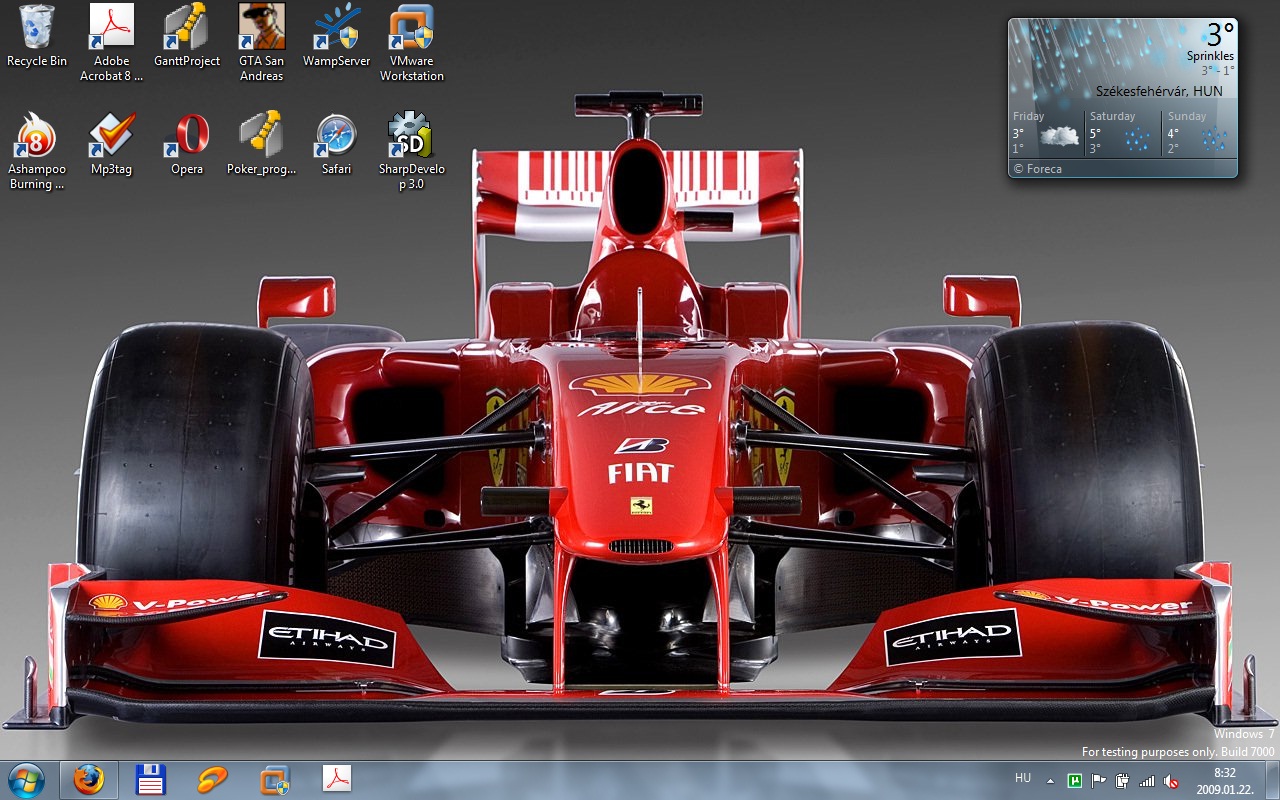This screenshot has width=1280, height=800.
Task: Click the orange chain-link taskbar icon
Action: pyautogui.click(x=212, y=780)
